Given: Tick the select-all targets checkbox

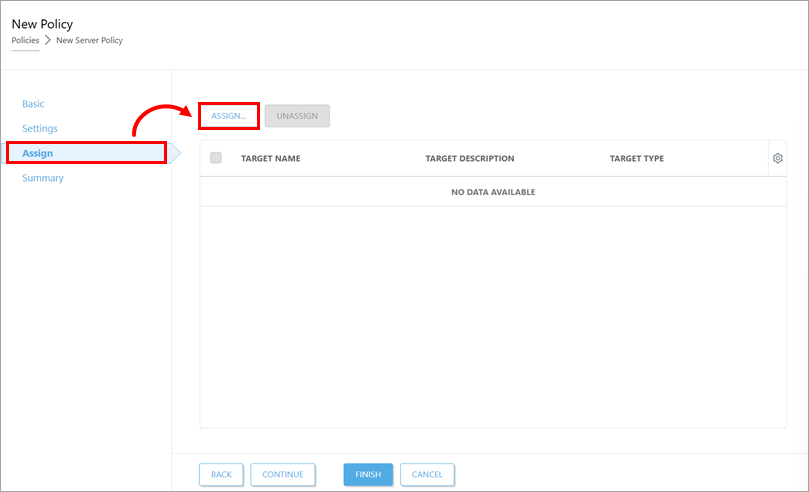Looking at the screenshot, I should click(216, 158).
